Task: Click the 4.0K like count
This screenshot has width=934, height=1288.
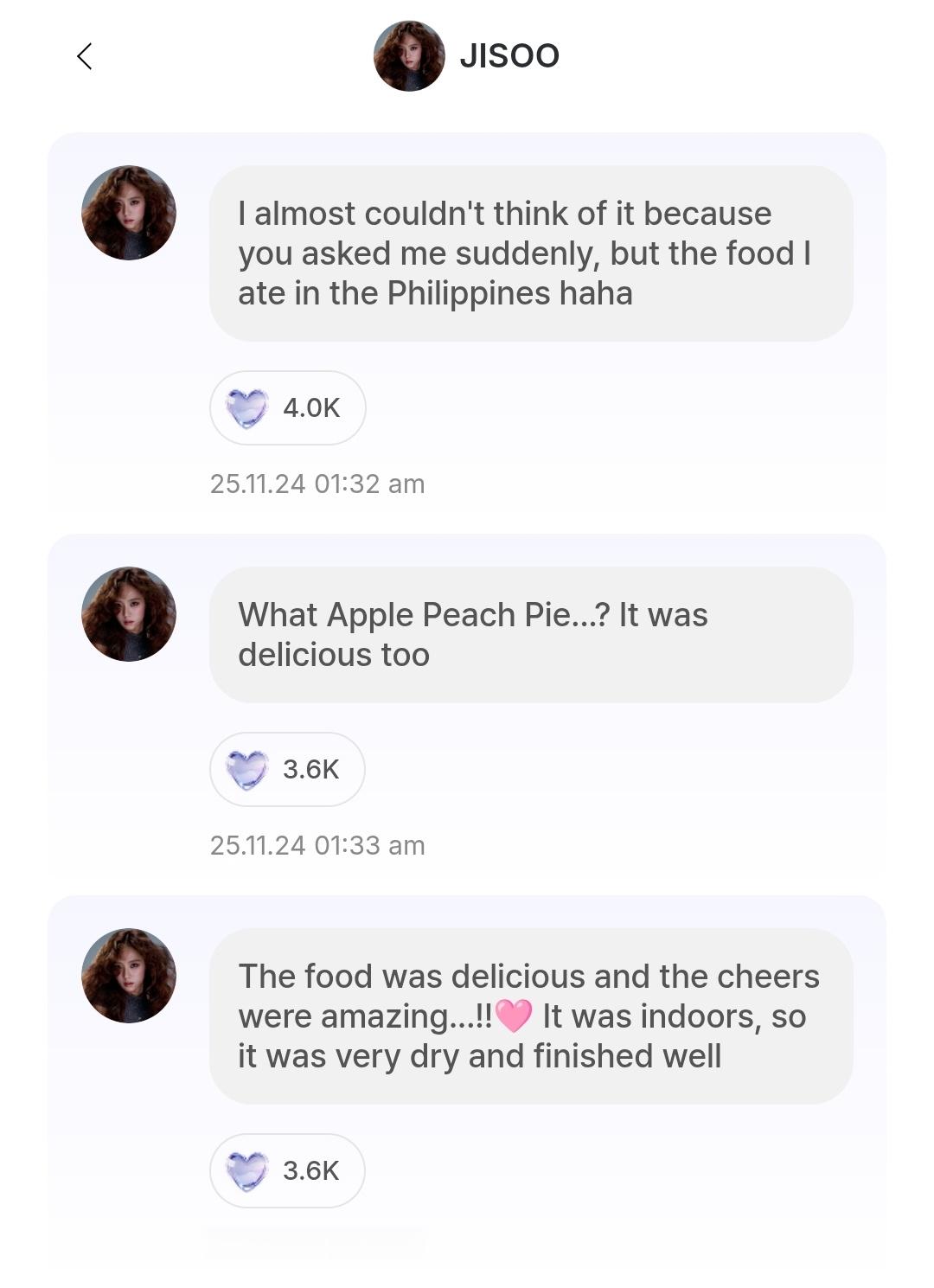Action: [x=311, y=408]
